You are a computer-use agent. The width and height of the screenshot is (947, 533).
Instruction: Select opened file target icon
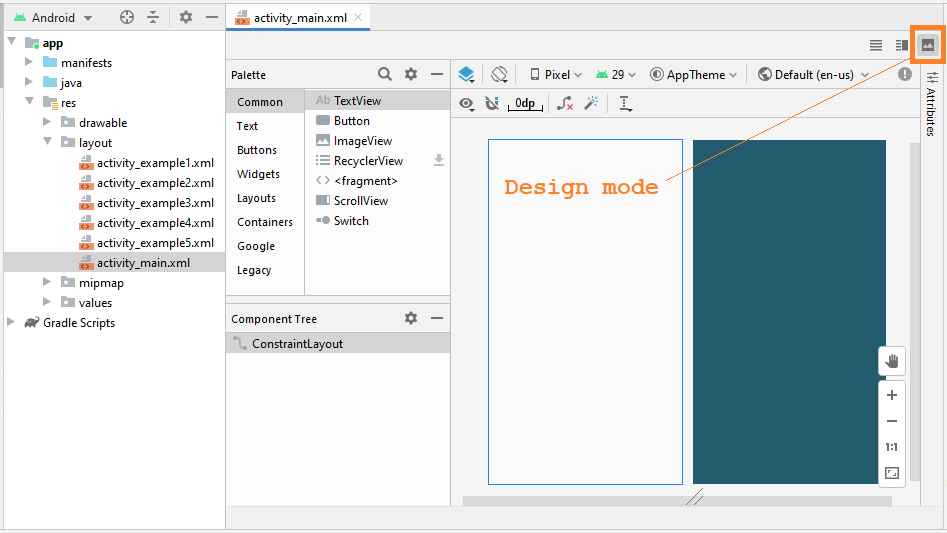coord(127,18)
